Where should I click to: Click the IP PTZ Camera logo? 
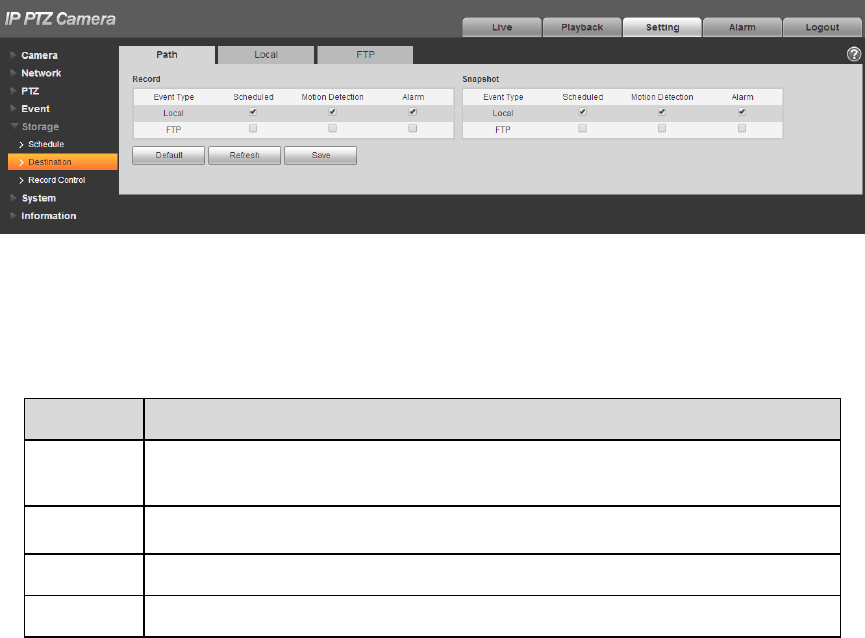60,19
